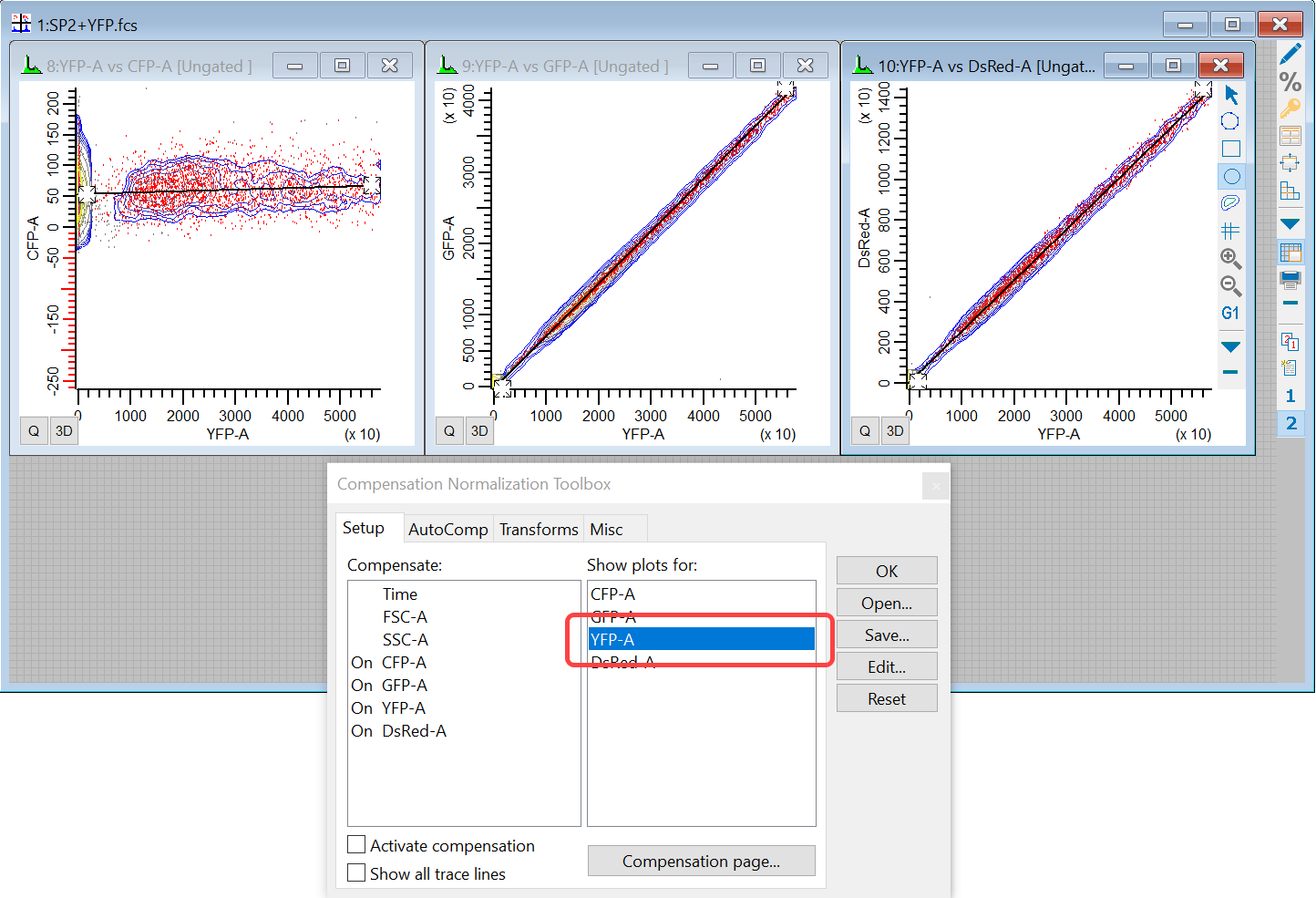Click the percent sign toolbar icon
This screenshot has height=898, width=1316.
(1290, 81)
